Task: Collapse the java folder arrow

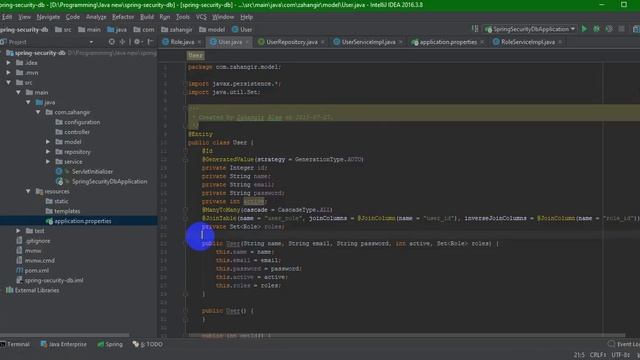Action: tap(28, 102)
